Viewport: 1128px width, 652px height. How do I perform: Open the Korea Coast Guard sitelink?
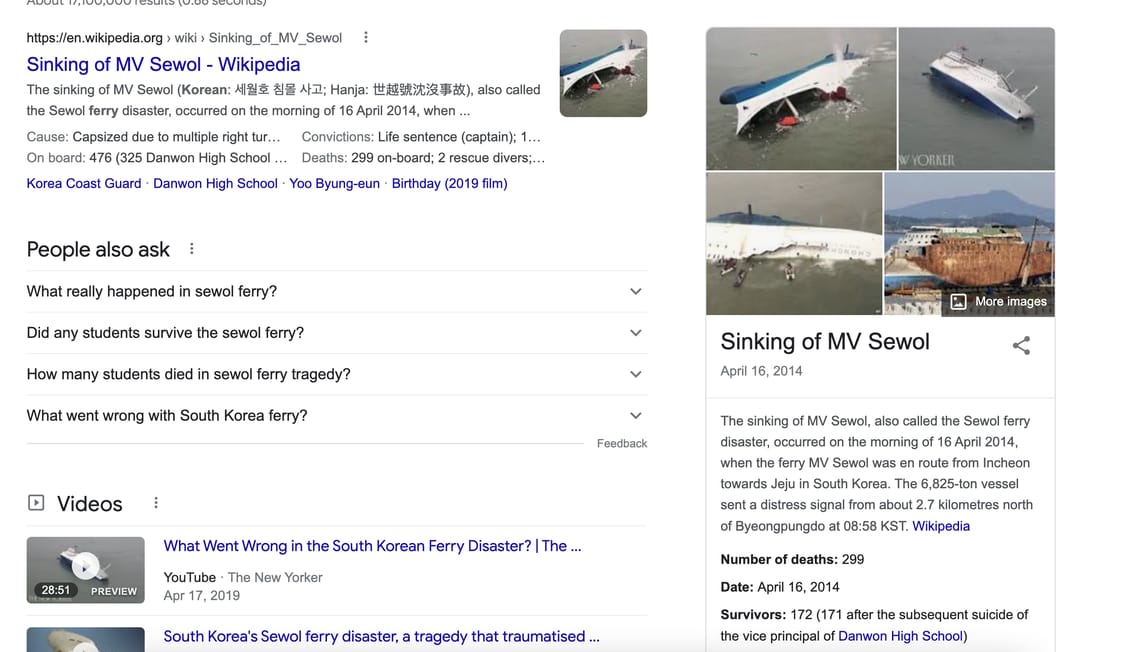[x=84, y=183]
